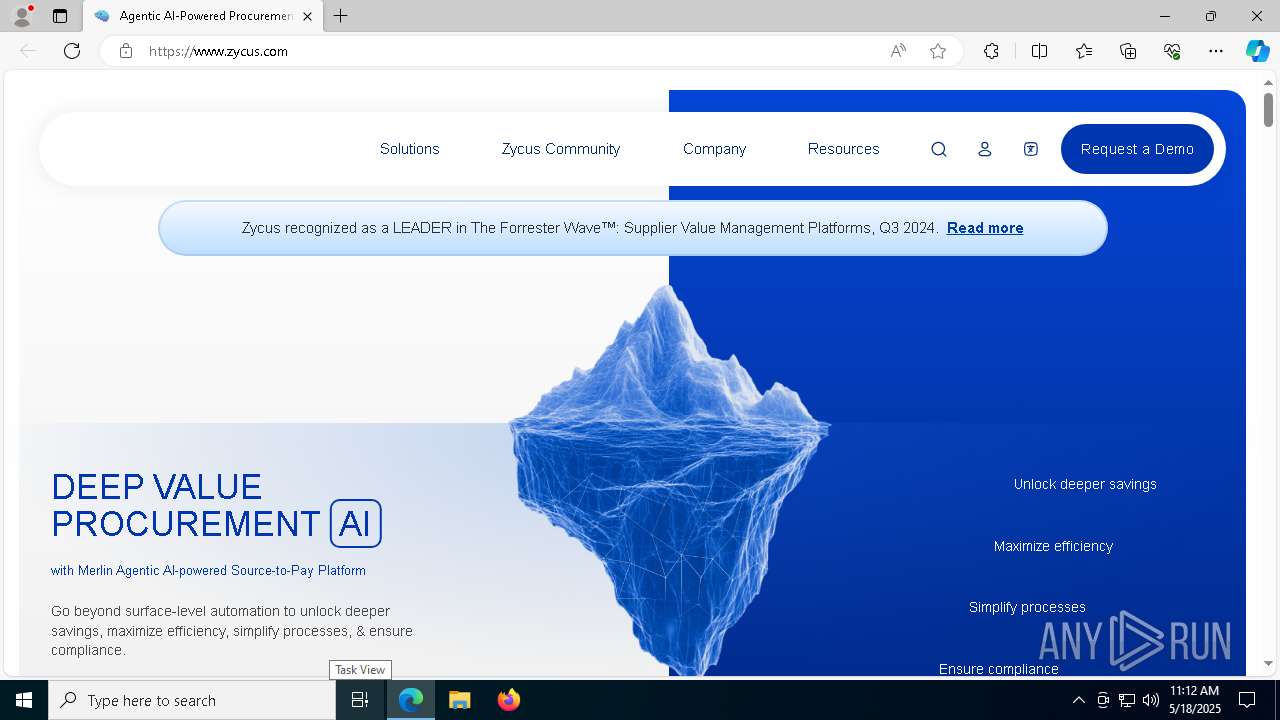Open the Windows Start menu
The width and height of the screenshot is (1280, 720).
coord(24,700)
